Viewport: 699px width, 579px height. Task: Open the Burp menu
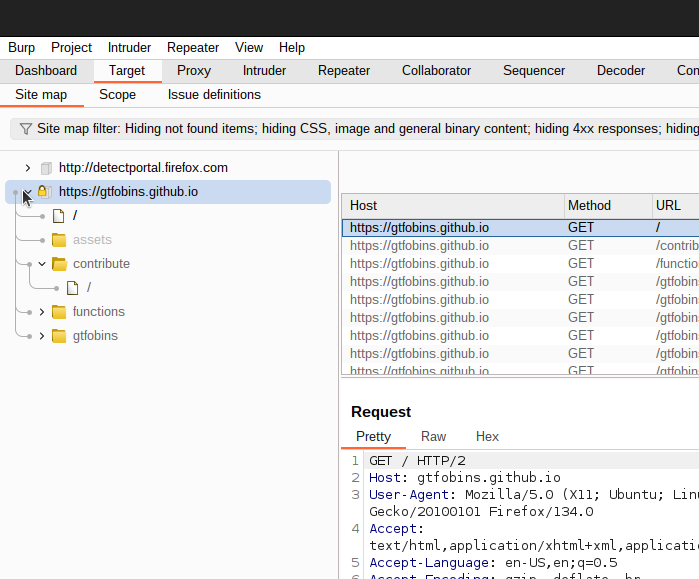(x=21, y=48)
